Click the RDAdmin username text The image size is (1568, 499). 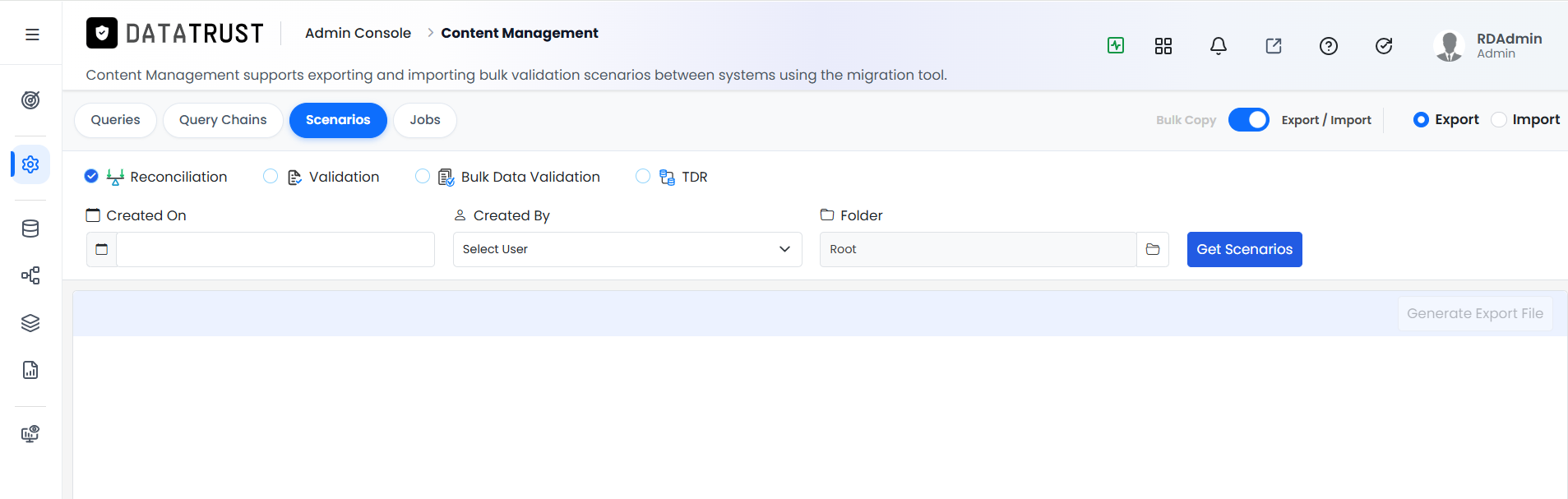click(x=1509, y=39)
